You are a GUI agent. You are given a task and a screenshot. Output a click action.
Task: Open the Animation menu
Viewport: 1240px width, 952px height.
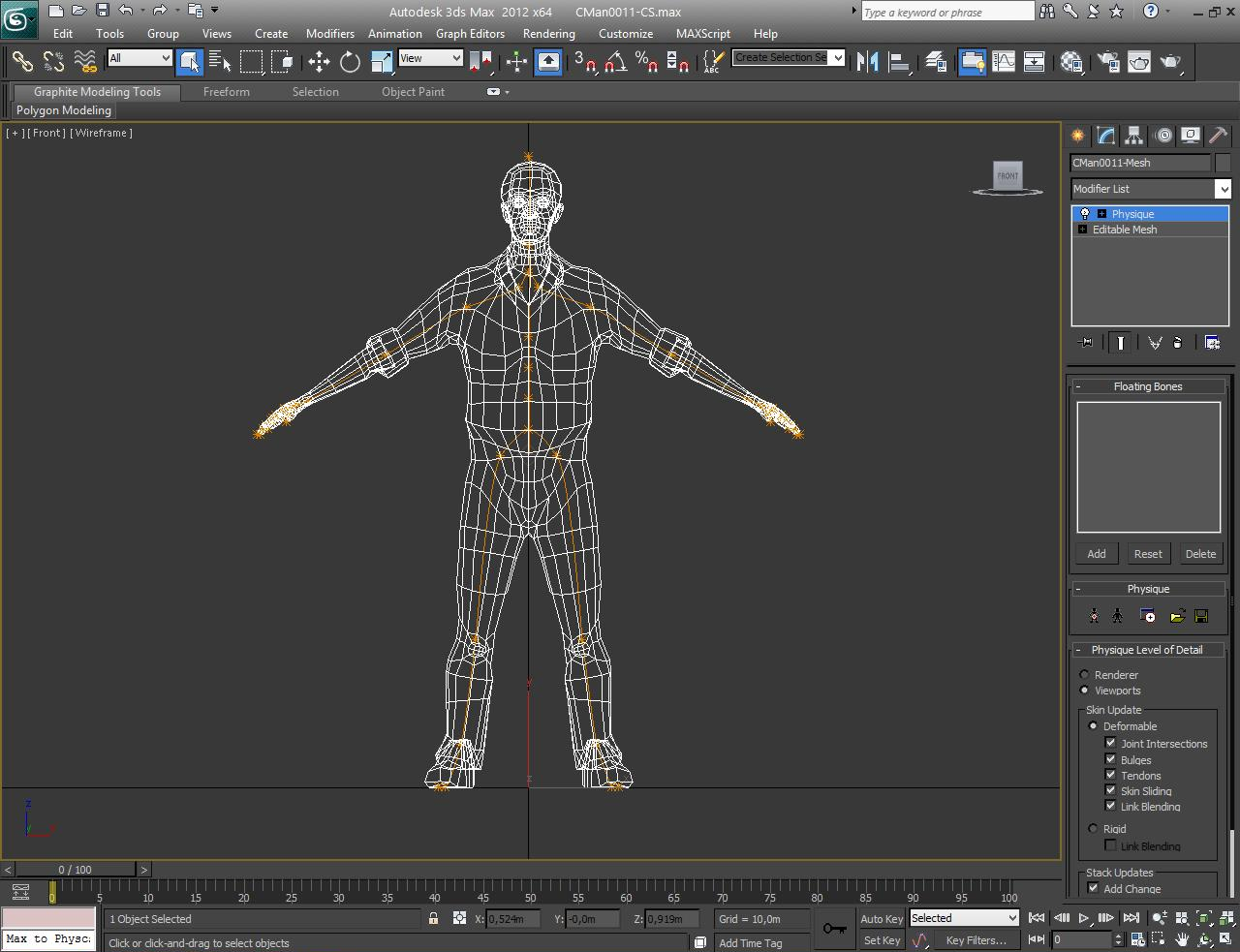[394, 33]
